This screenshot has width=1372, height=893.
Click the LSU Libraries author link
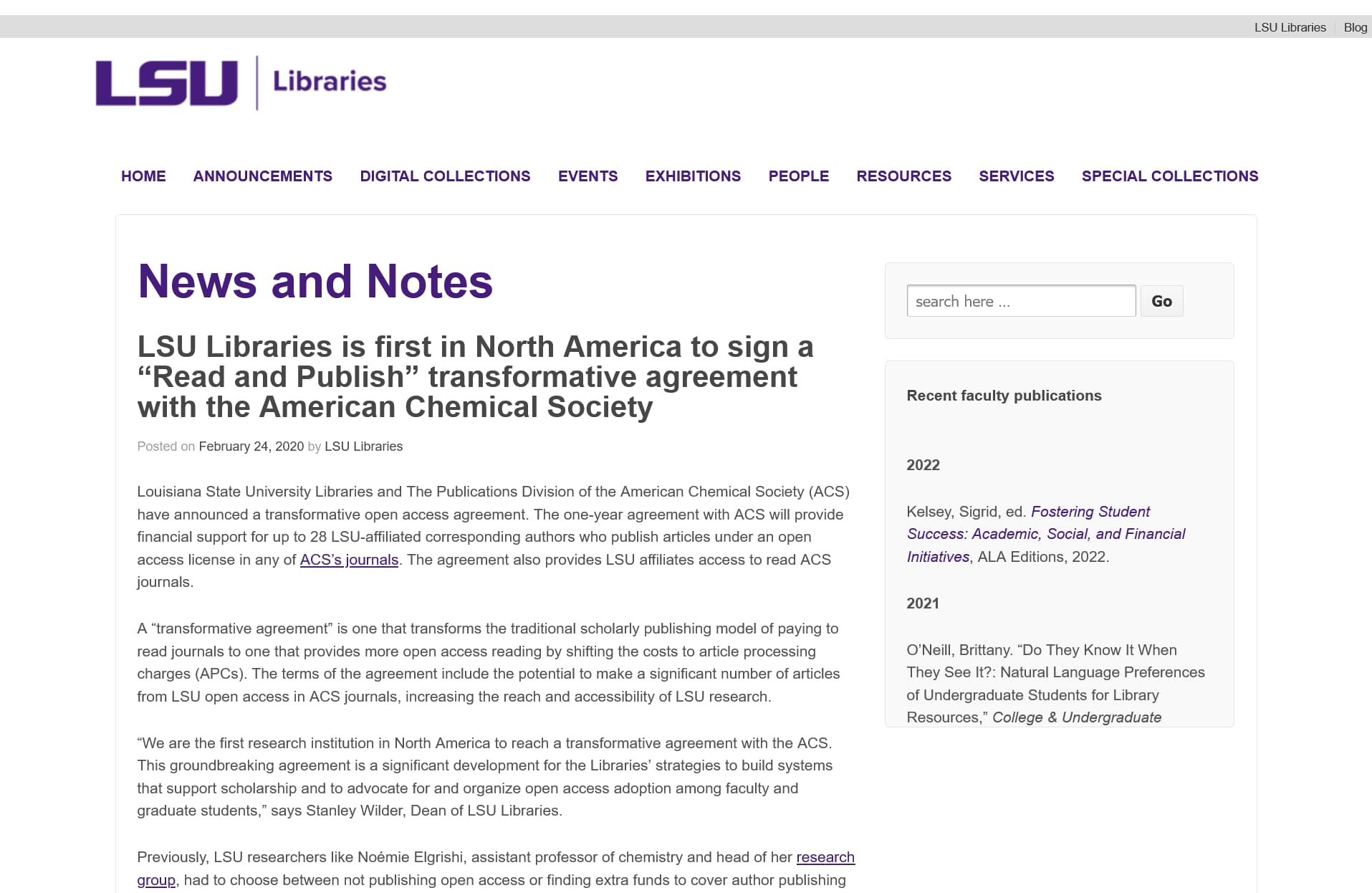(363, 447)
